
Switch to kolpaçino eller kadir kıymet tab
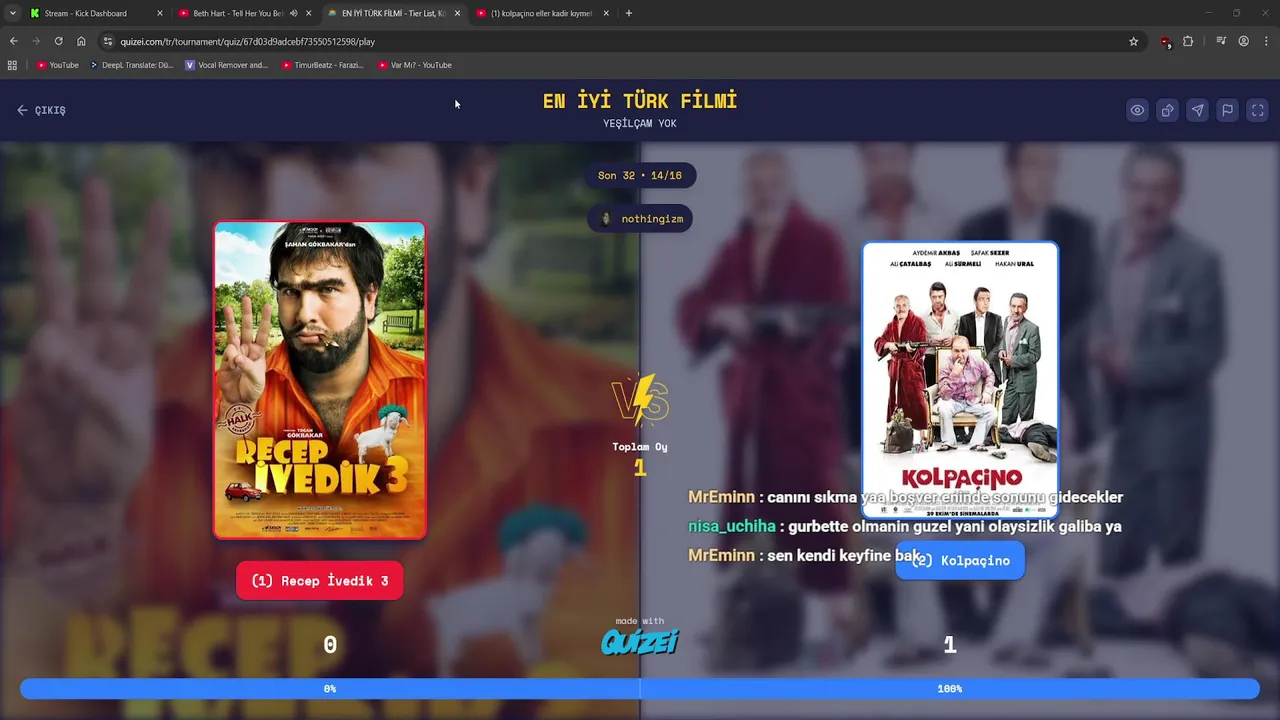pyautogui.click(x=541, y=13)
